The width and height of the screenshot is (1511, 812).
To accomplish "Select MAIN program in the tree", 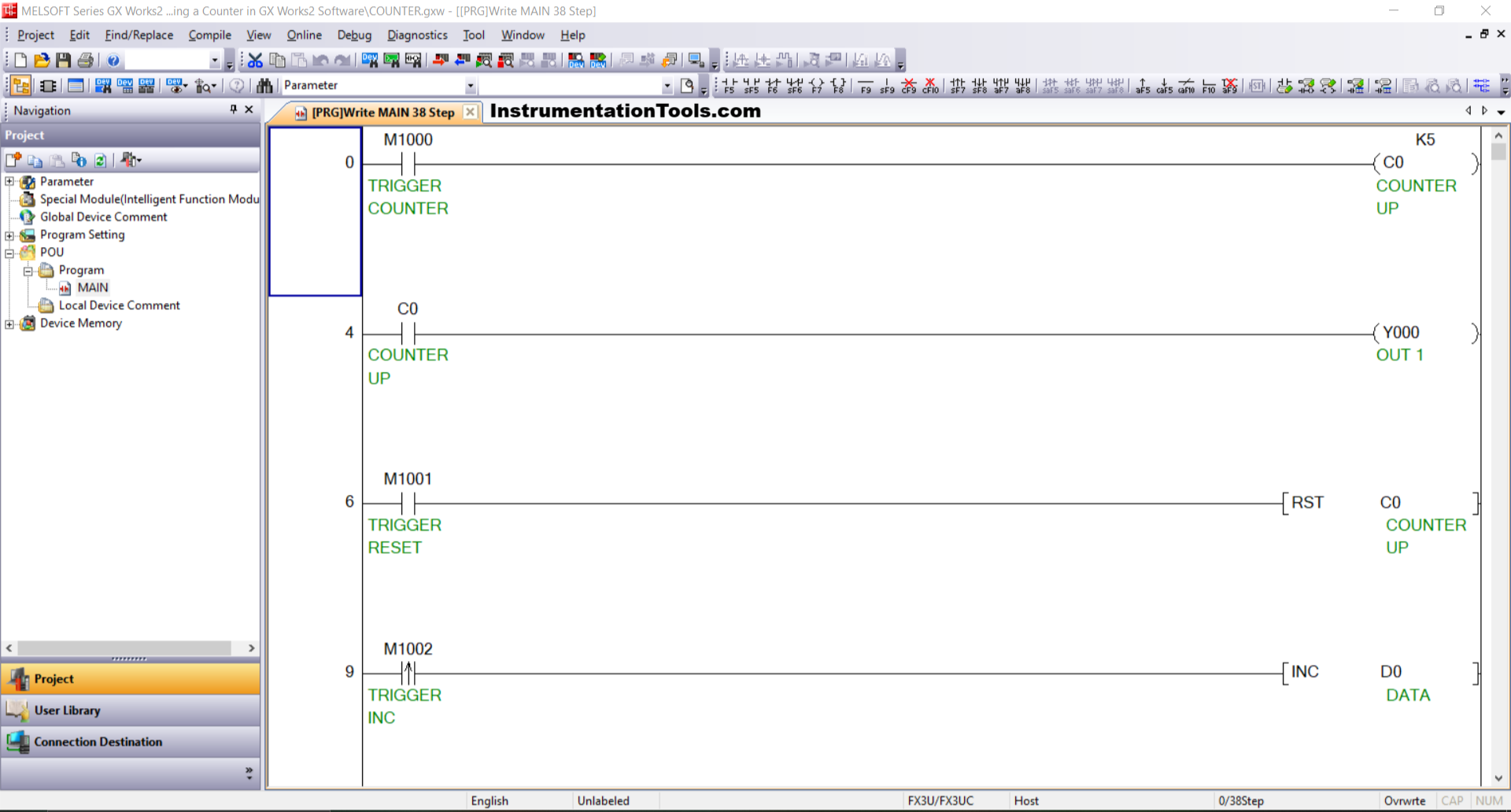I will (x=92, y=288).
